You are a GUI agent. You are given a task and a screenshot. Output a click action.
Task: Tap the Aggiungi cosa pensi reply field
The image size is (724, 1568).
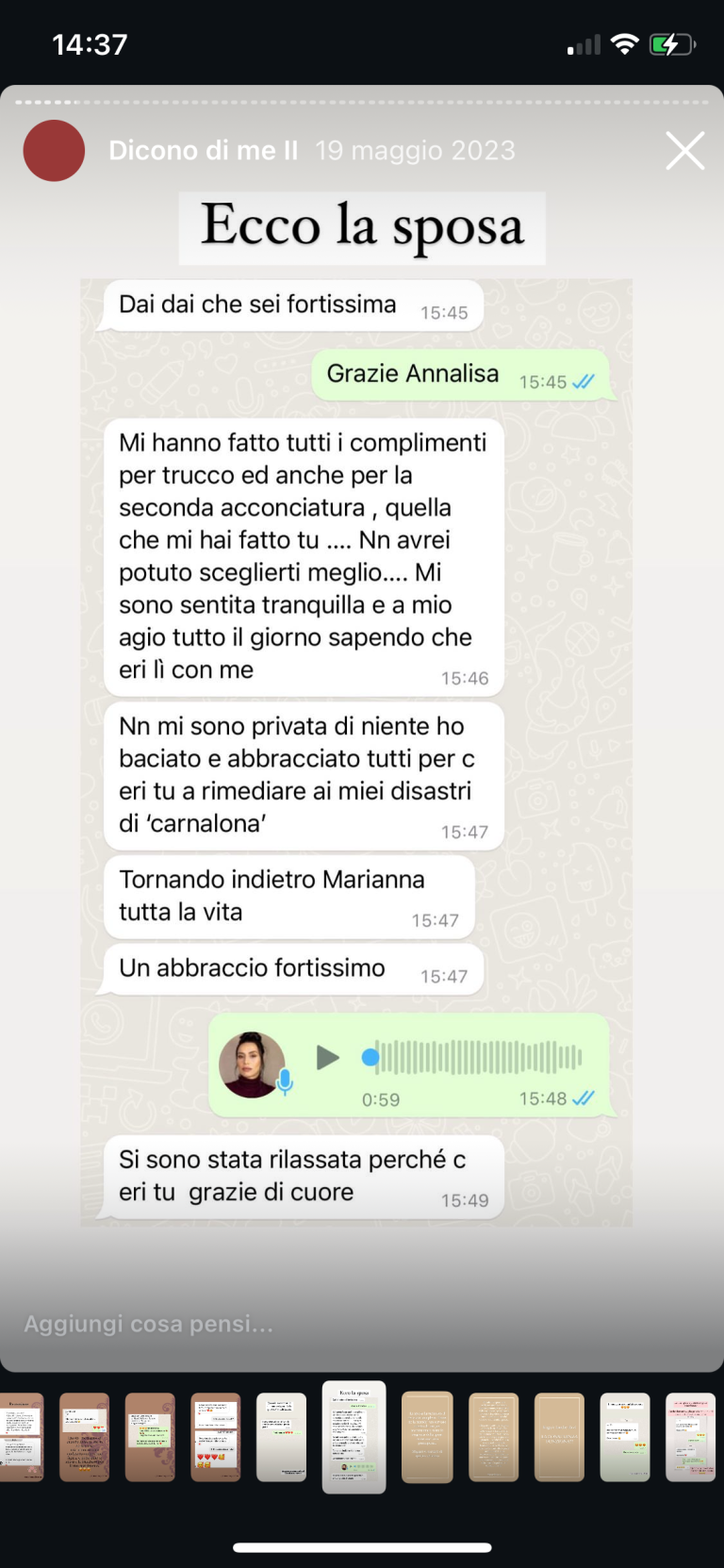click(x=362, y=1324)
